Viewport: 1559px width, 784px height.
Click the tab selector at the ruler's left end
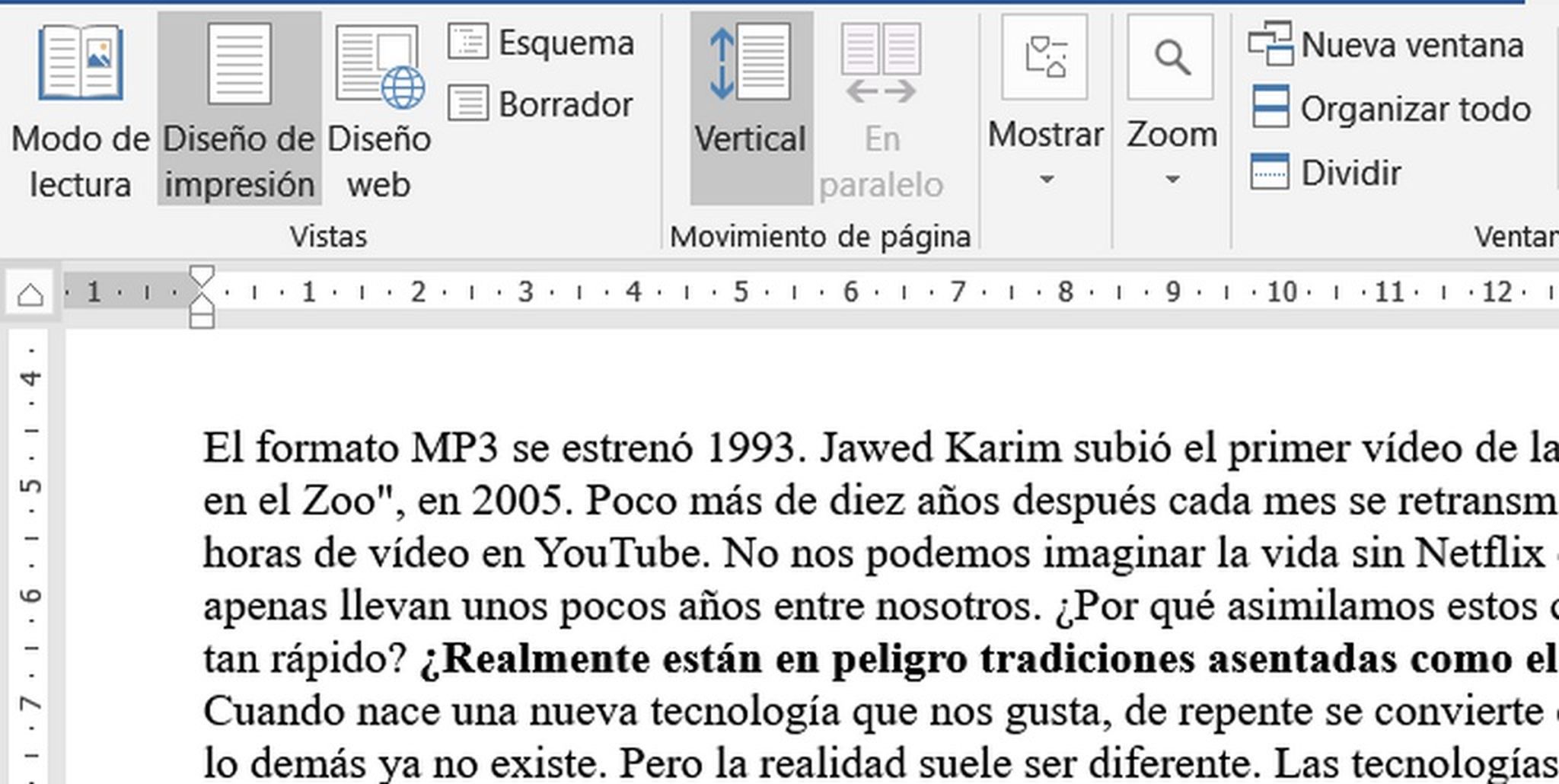(30, 293)
